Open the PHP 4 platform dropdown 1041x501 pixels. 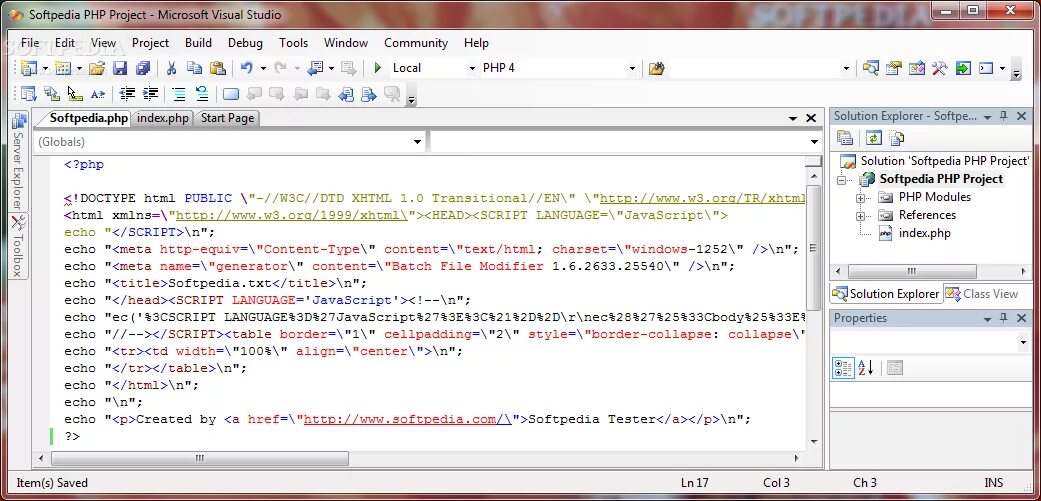(x=632, y=68)
